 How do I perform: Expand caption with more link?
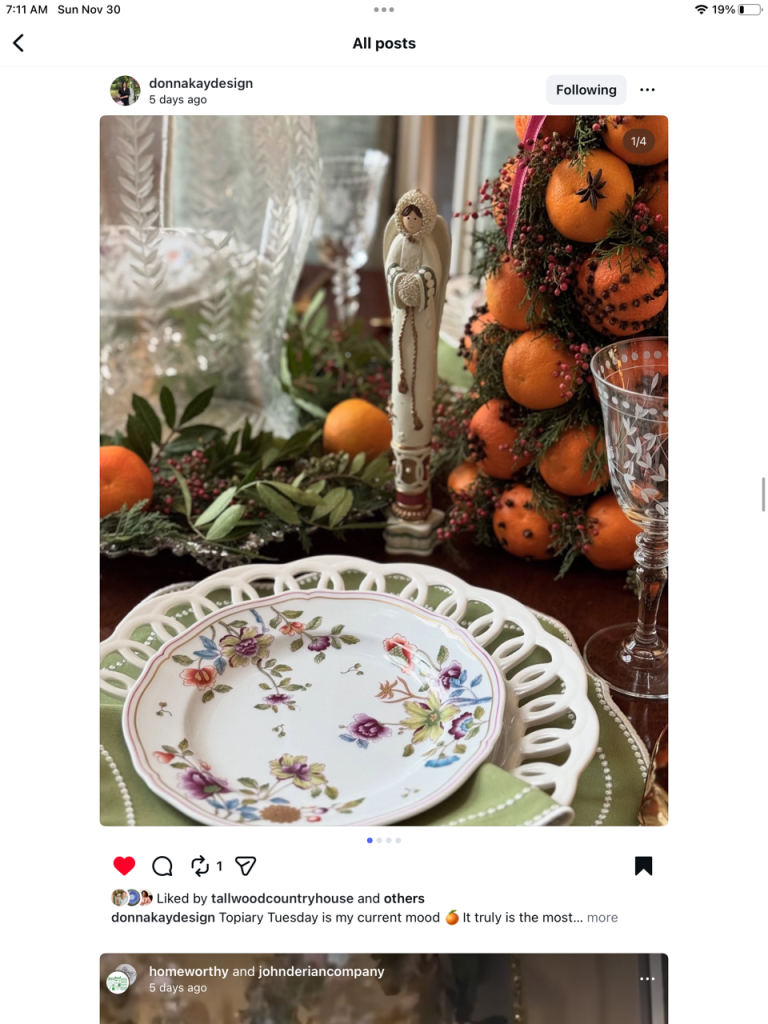[602, 917]
